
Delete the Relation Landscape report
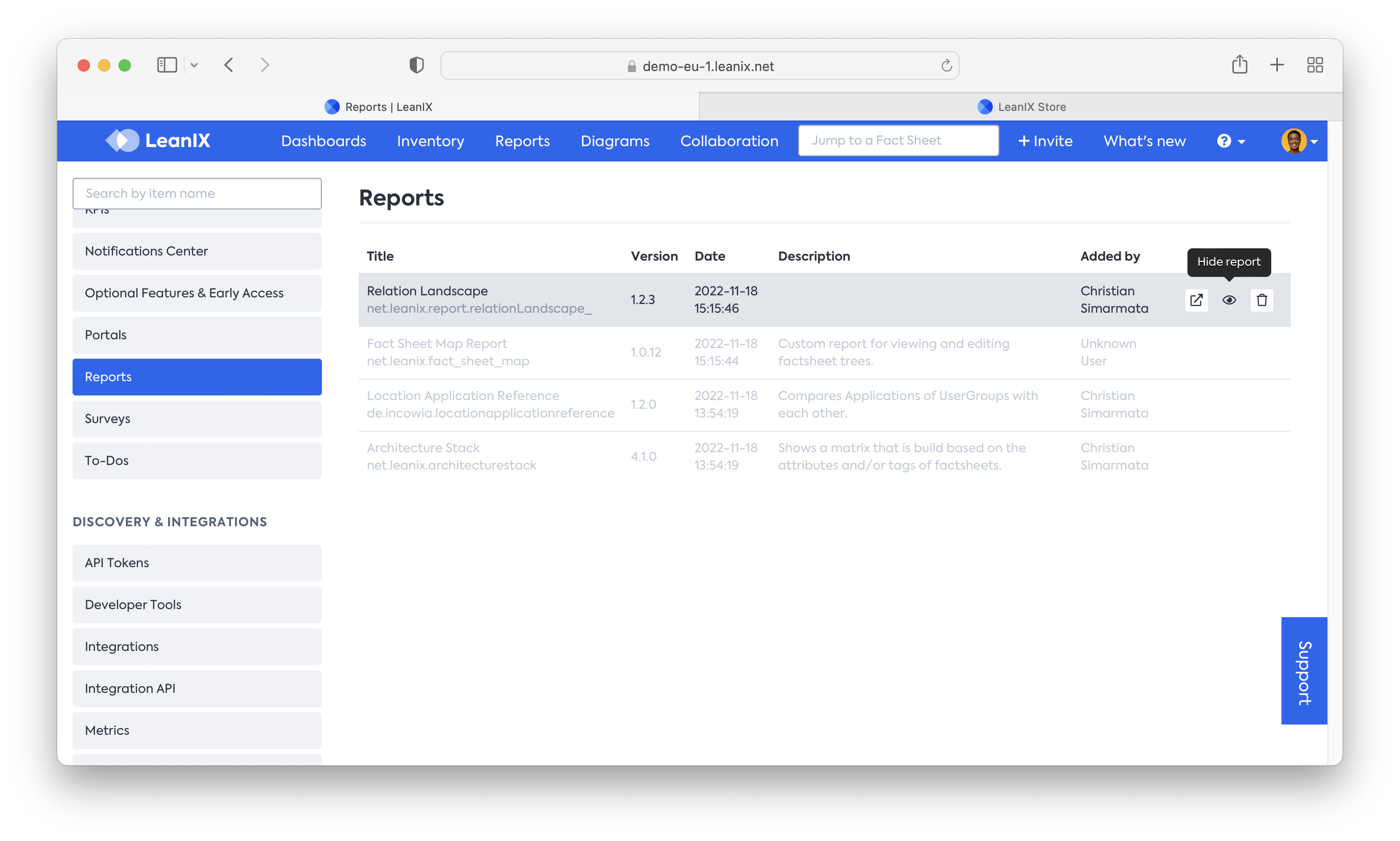coord(1261,300)
